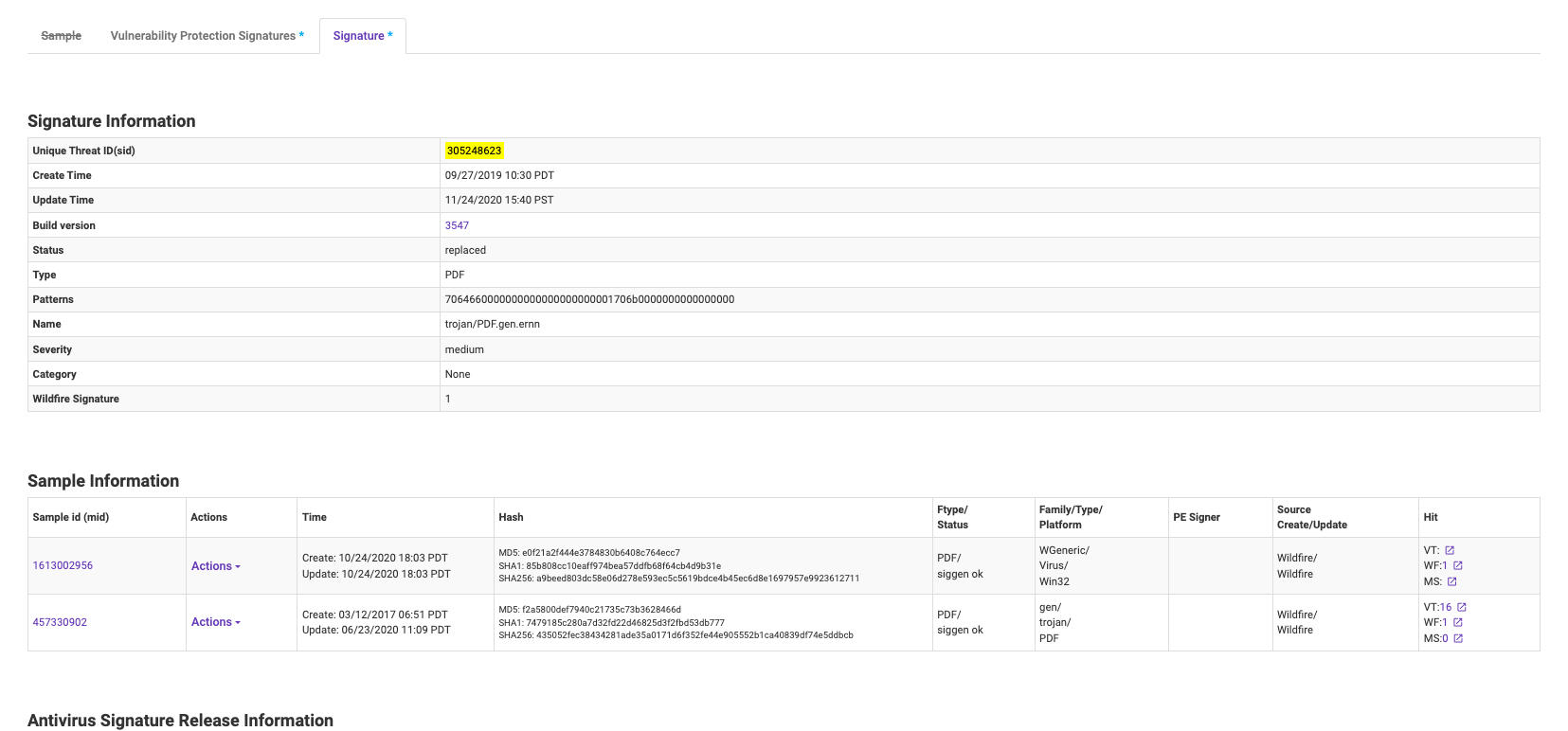Open build version 3547 link
Image resolution: width=1568 pixels, height=731 pixels.
pyautogui.click(x=457, y=225)
